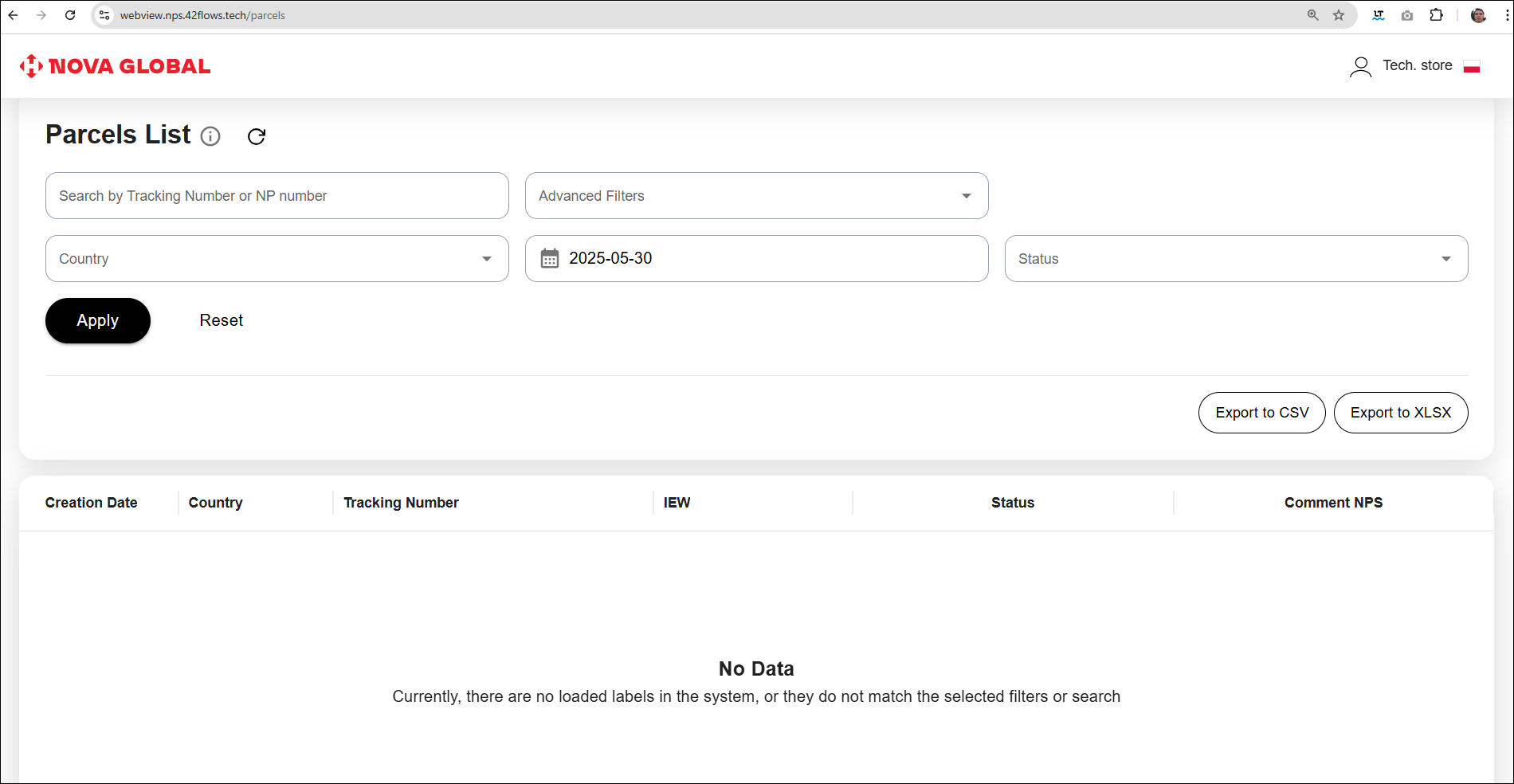Click the Parcels List info icon
Viewport: 1514px width, 784px height.
[x=210, y=136]
